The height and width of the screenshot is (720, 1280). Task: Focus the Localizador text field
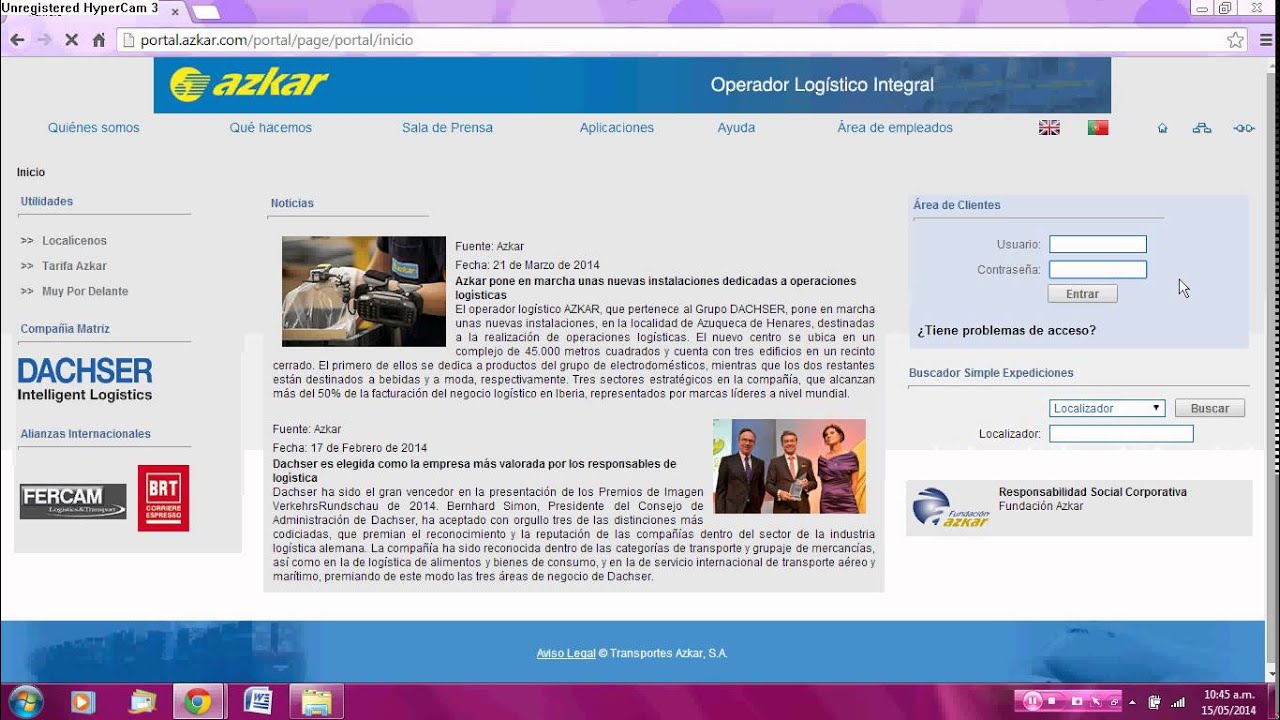click(x=1121, y=434)
